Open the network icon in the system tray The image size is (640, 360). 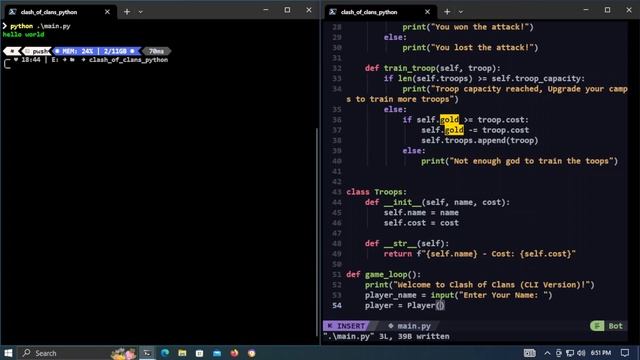coord(570,353)
